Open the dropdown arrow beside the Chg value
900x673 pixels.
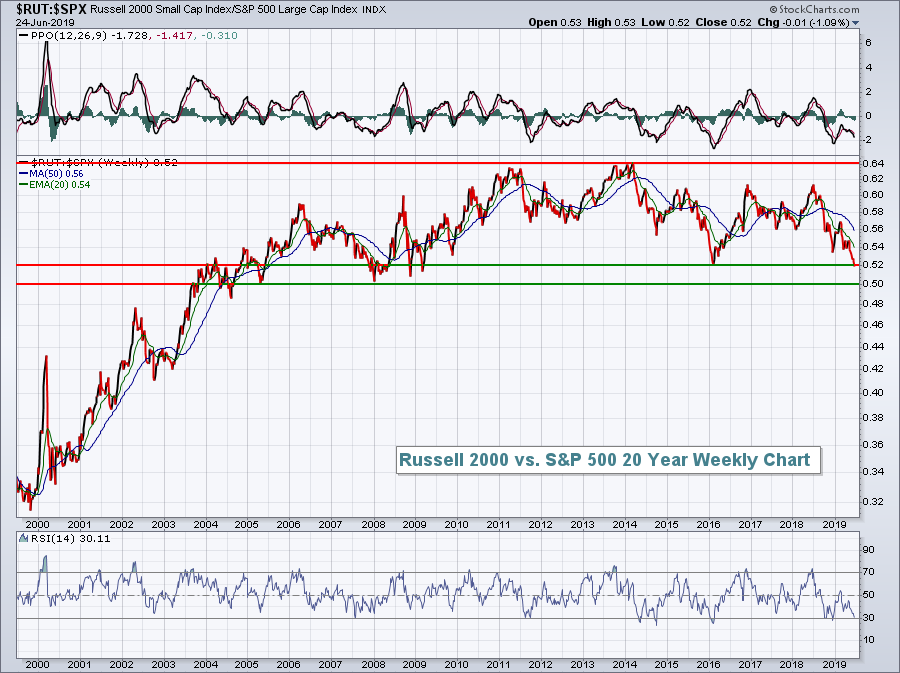855,23
